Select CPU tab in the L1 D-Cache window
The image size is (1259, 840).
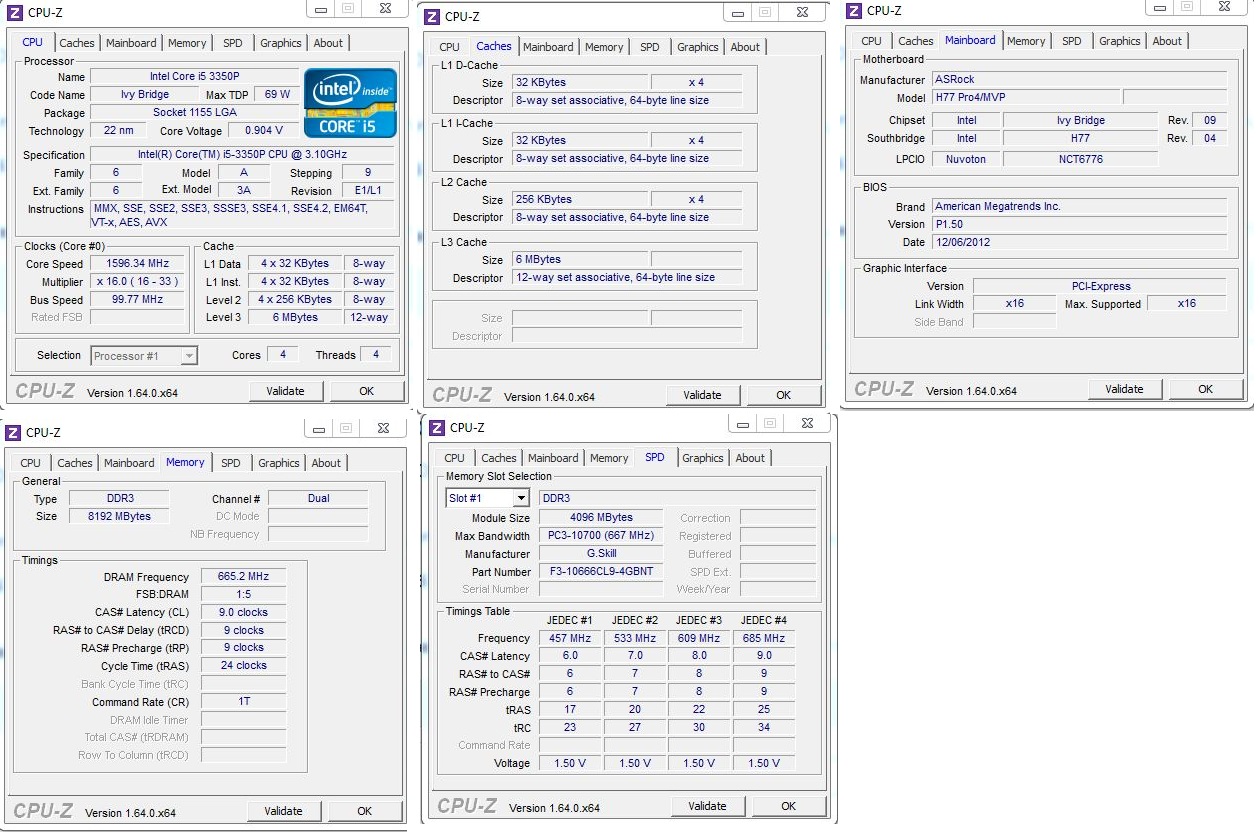click(x=450, y=47)
